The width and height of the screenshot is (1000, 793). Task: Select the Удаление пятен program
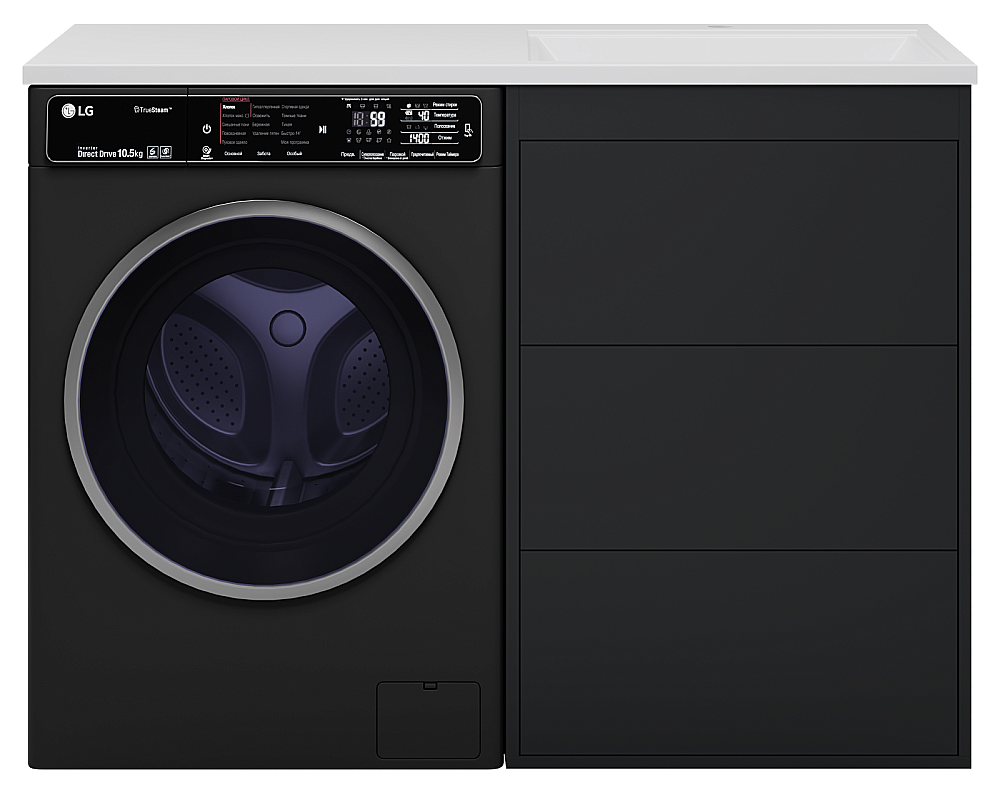click(x=266, y=133)
